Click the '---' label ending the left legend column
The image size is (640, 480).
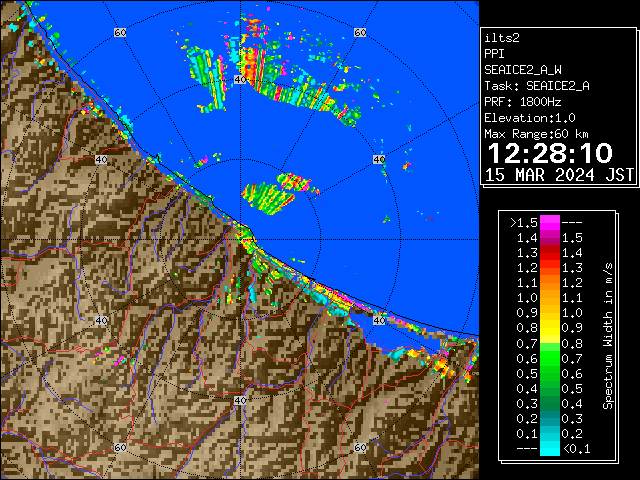[527, 449]
